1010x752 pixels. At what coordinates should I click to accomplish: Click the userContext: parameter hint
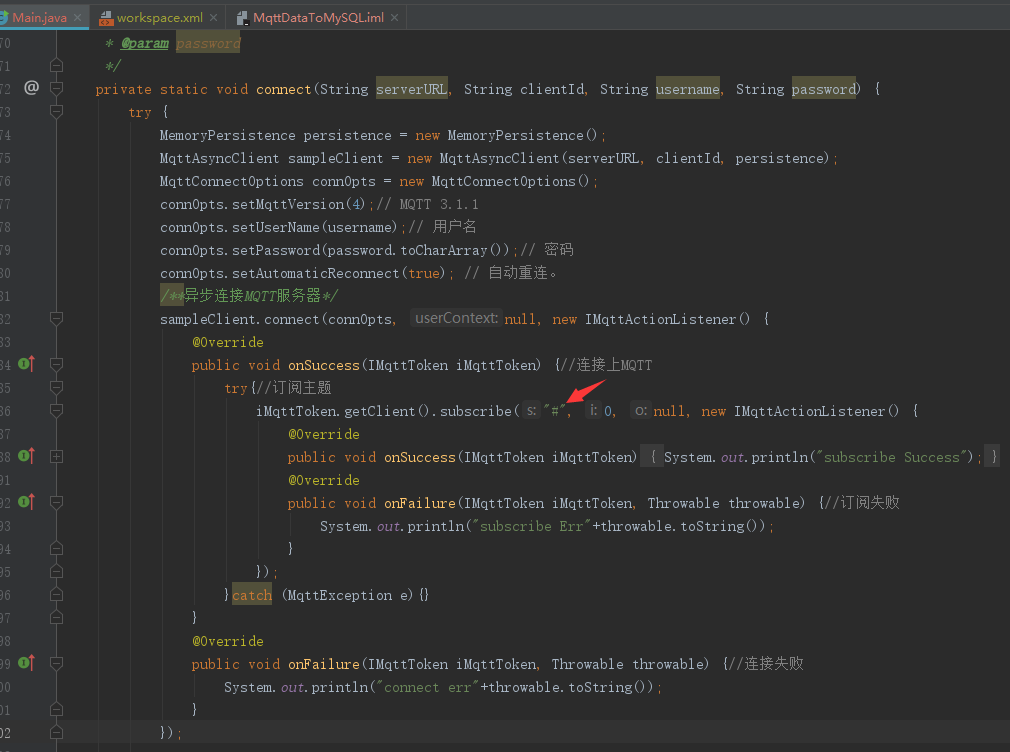pyautogui.click(x=456, y=318)
